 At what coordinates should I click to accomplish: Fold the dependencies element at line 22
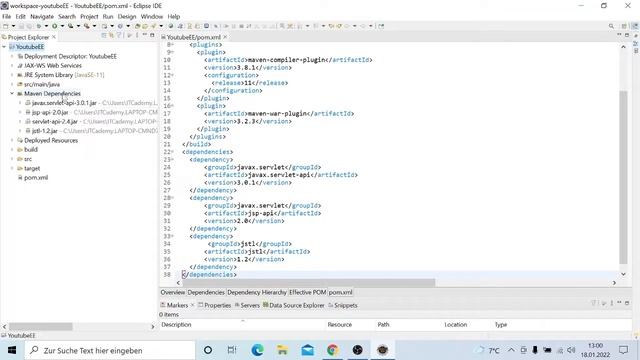(172, 152)
